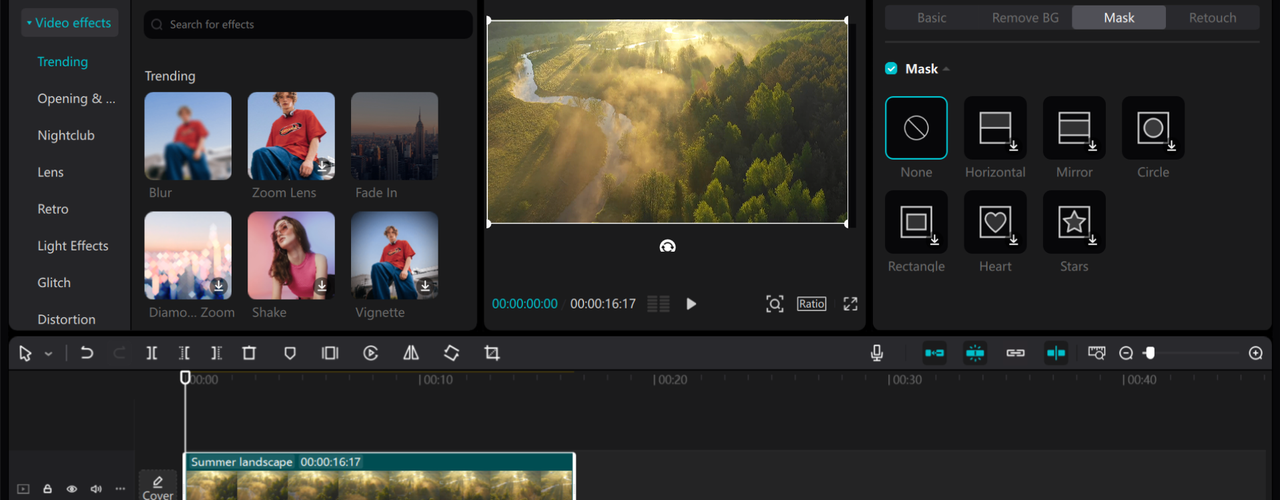The height and width of the screenshot is (500, 1280).
Task: Undo the last action
Action: tap(87, 353)
